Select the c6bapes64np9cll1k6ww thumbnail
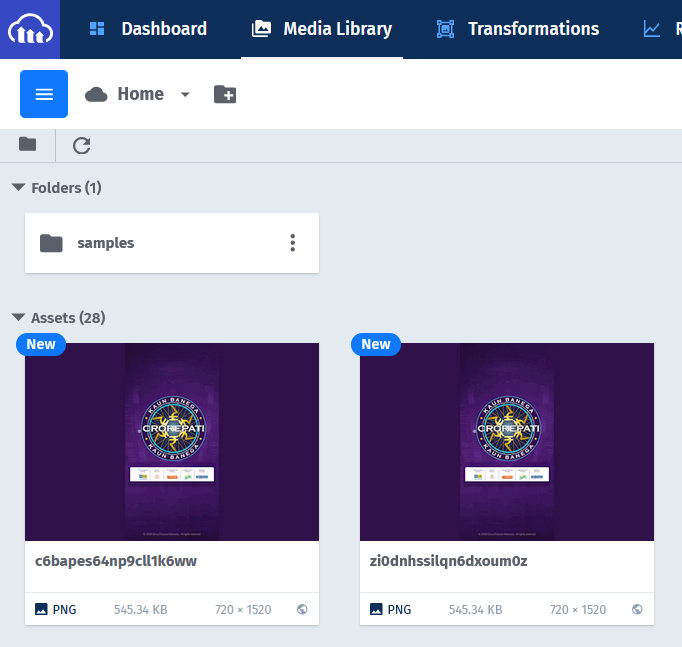The image size is (682, 647). coord(172,442)
